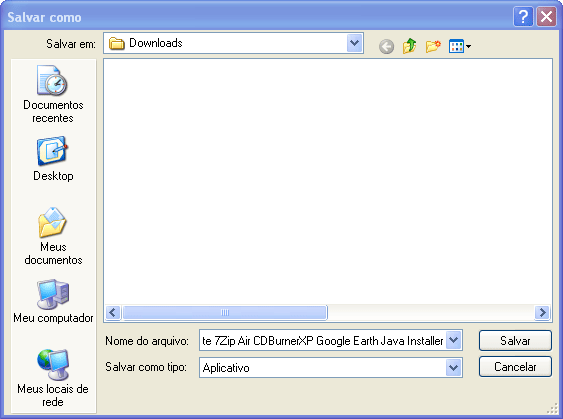Click the scrollbar left arrow
The height and width of the screenshot is (419, 563).
click(x=113, y=312)
